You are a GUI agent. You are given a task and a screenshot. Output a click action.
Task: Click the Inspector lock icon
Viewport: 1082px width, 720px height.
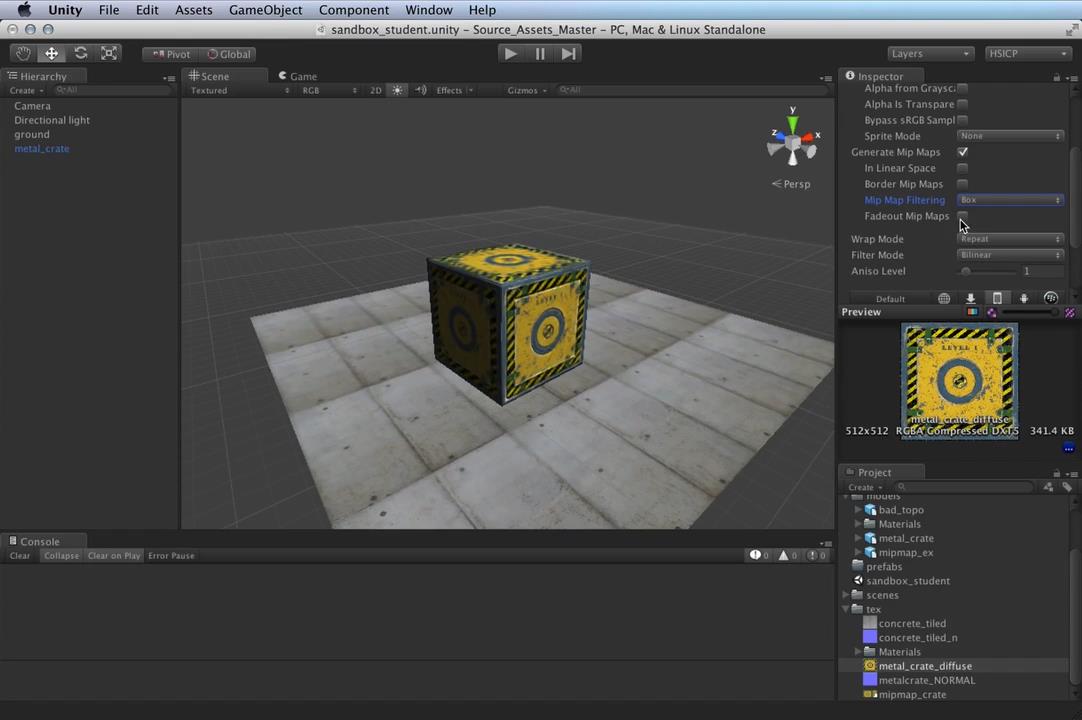[x=1056, y=77]
